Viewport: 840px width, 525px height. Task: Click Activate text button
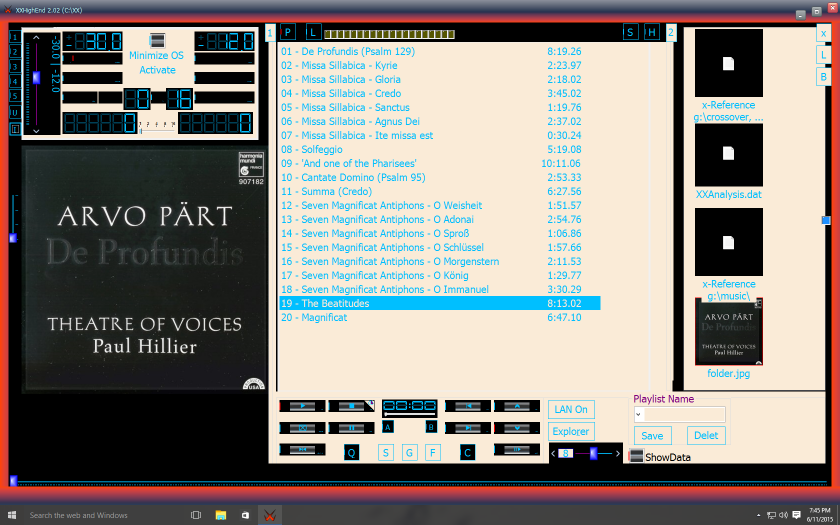tap(158, 70)
